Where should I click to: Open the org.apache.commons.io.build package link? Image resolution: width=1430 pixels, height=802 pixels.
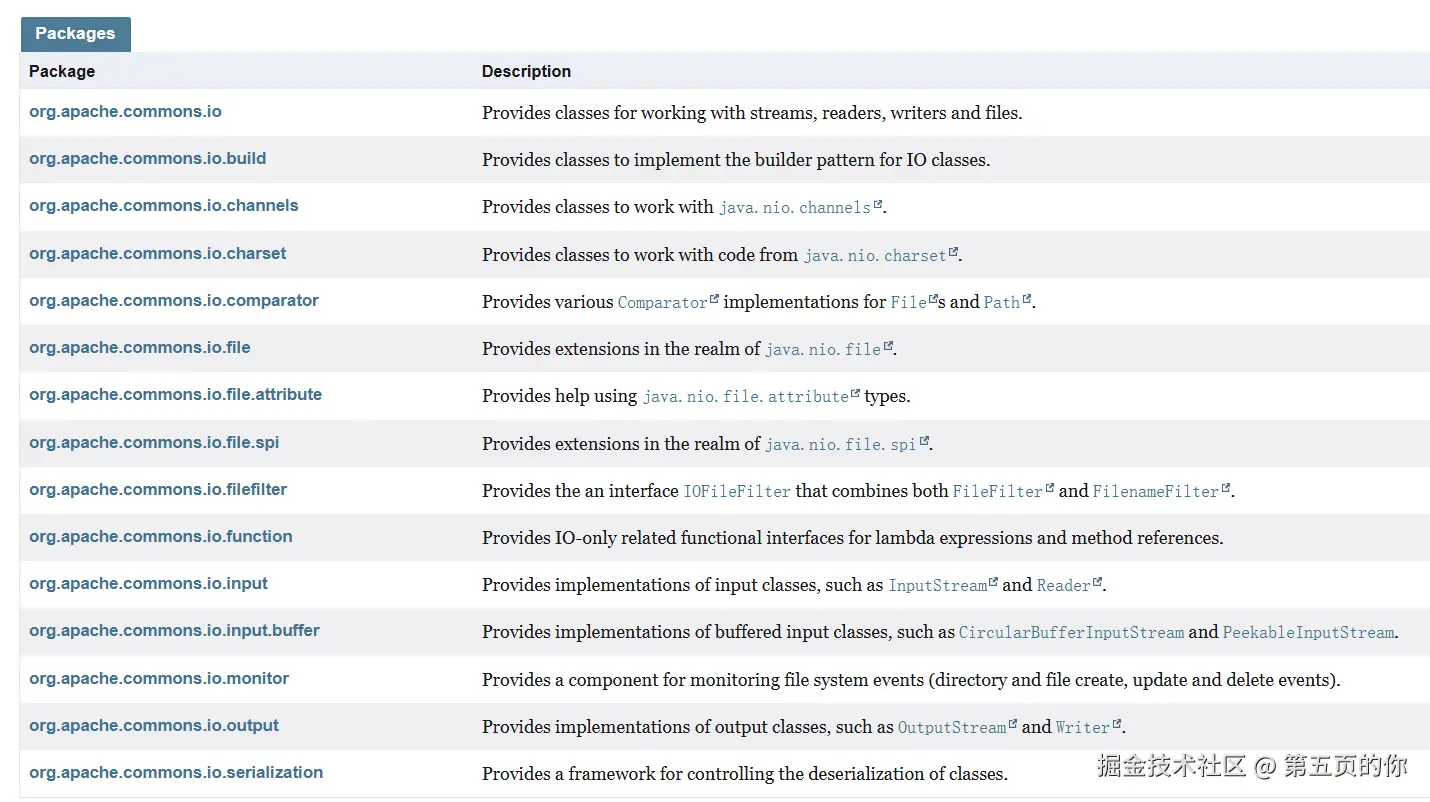(x=147, y=159)
